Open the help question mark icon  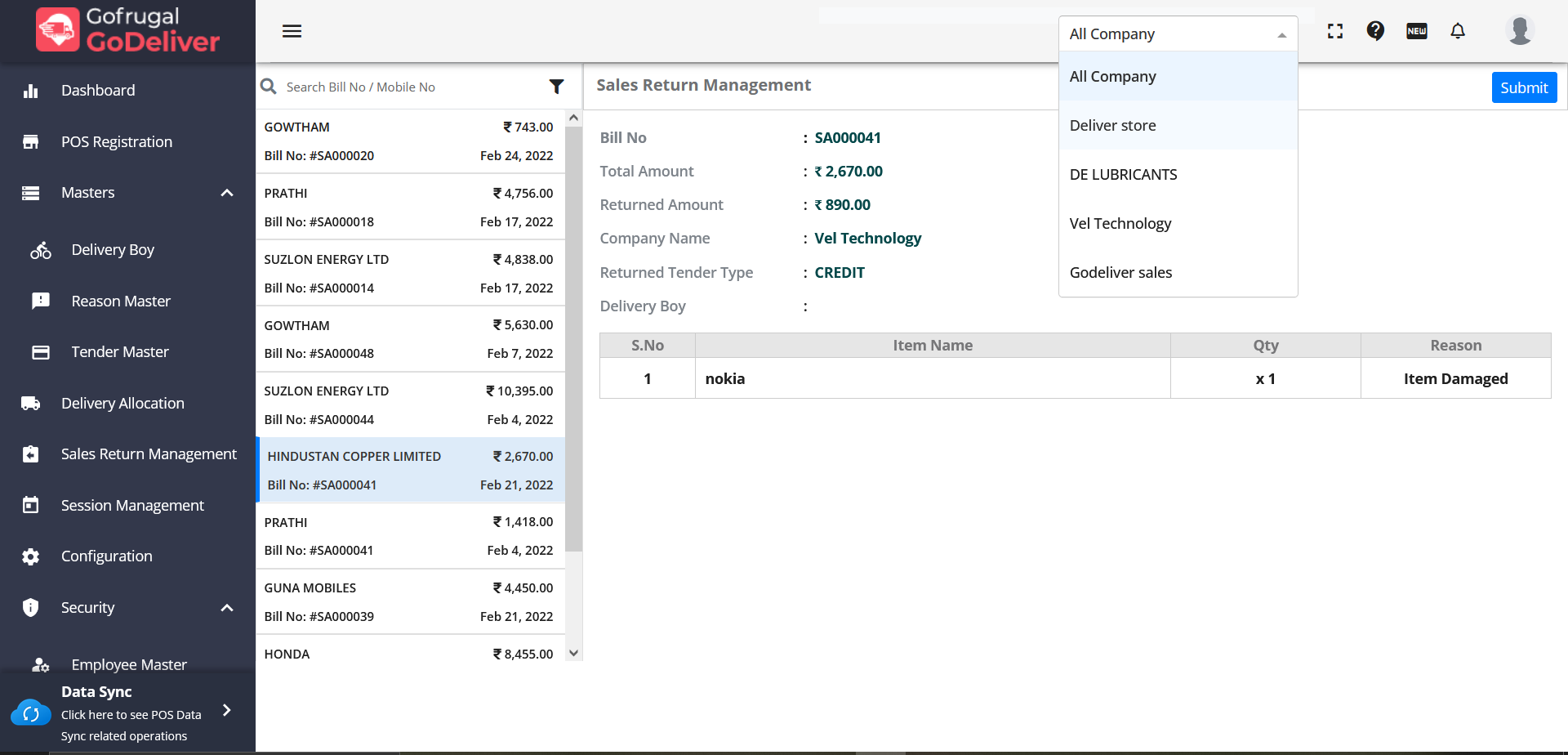pyautogui.click(x=1375, y=31)
